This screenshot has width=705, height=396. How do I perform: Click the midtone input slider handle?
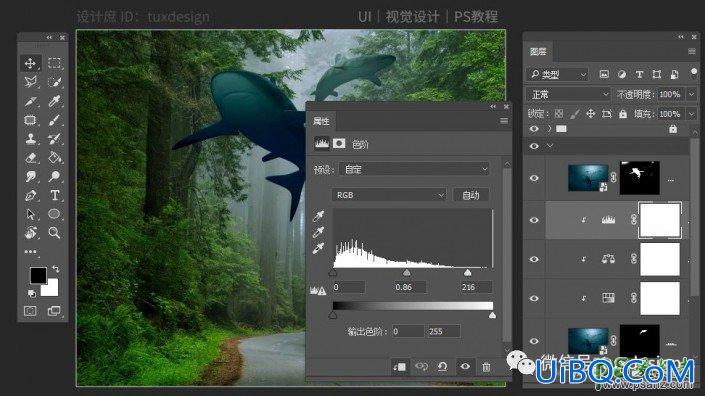406,273
